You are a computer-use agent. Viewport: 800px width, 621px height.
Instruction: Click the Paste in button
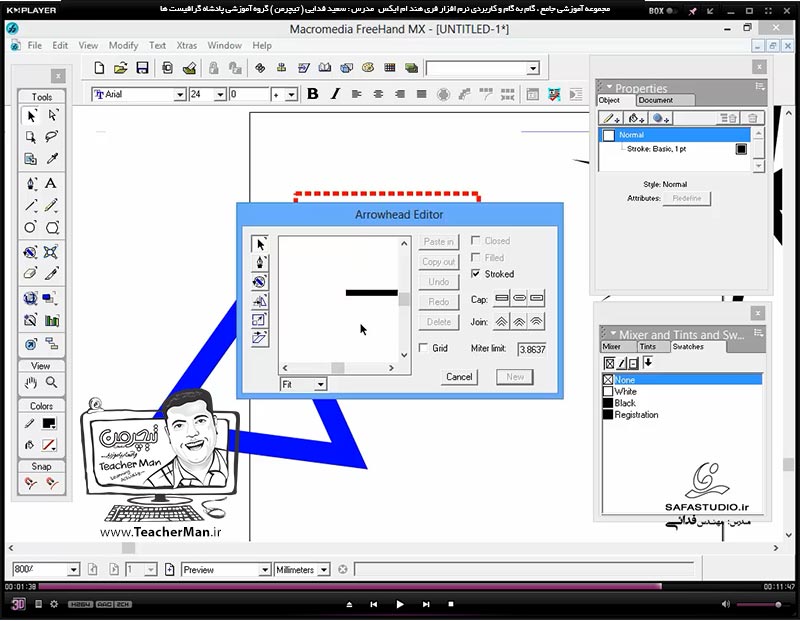(439, 242)
